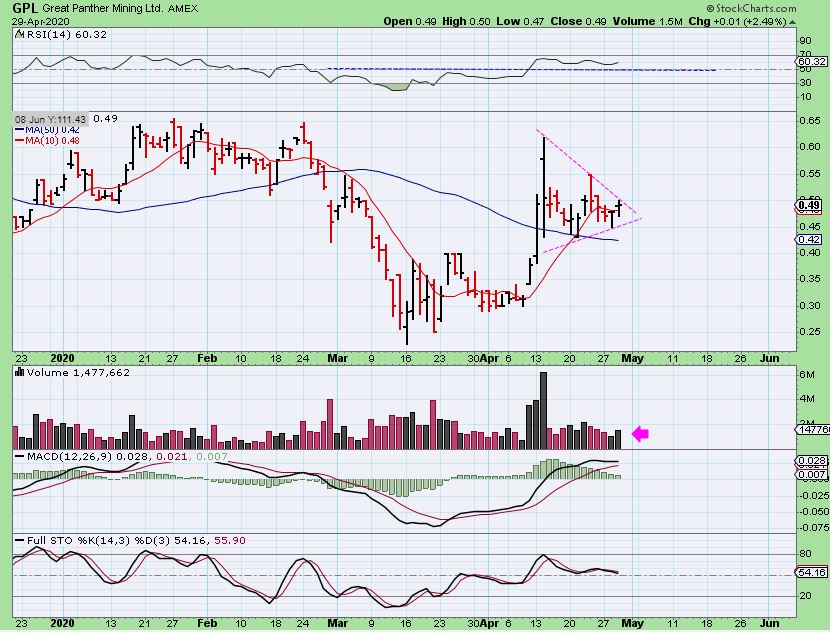Click the 0.49 last price tag on the price scale
The height and width of the screenshot is (632, 830).
coord(809,205)
